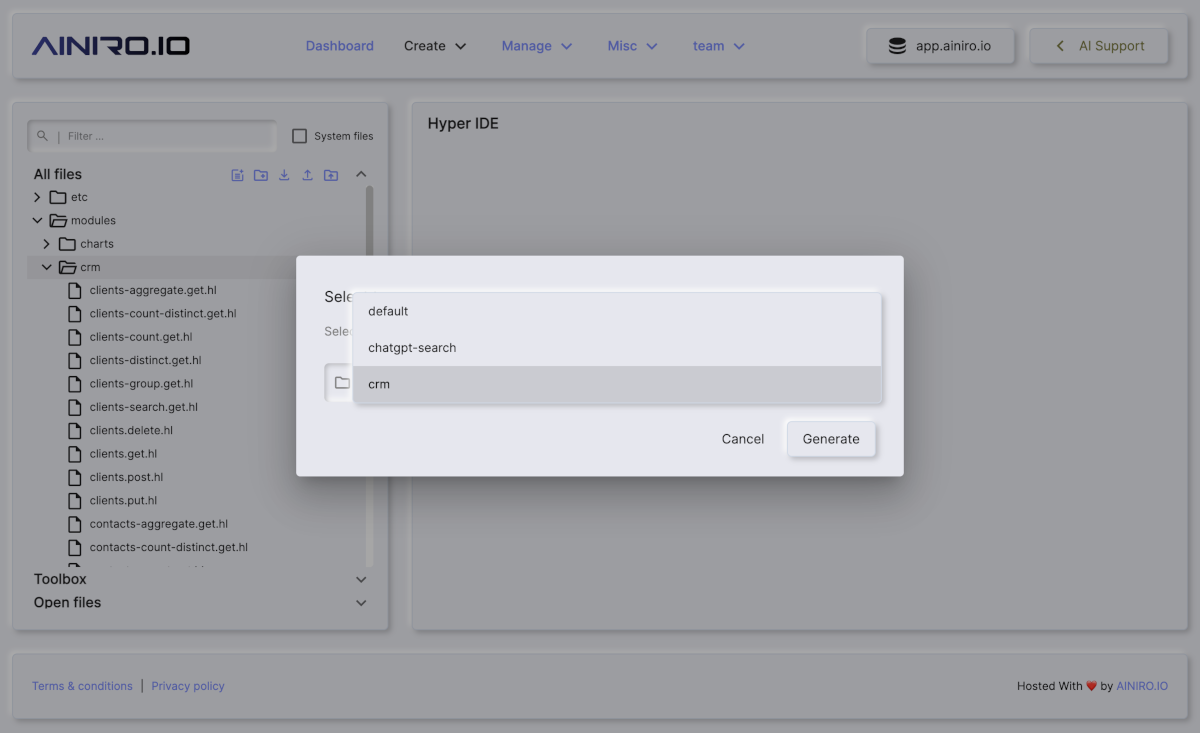Click the Filter input field
Image resolution: width=1200 pixels, height=733 pixels.
click(152, 136)
